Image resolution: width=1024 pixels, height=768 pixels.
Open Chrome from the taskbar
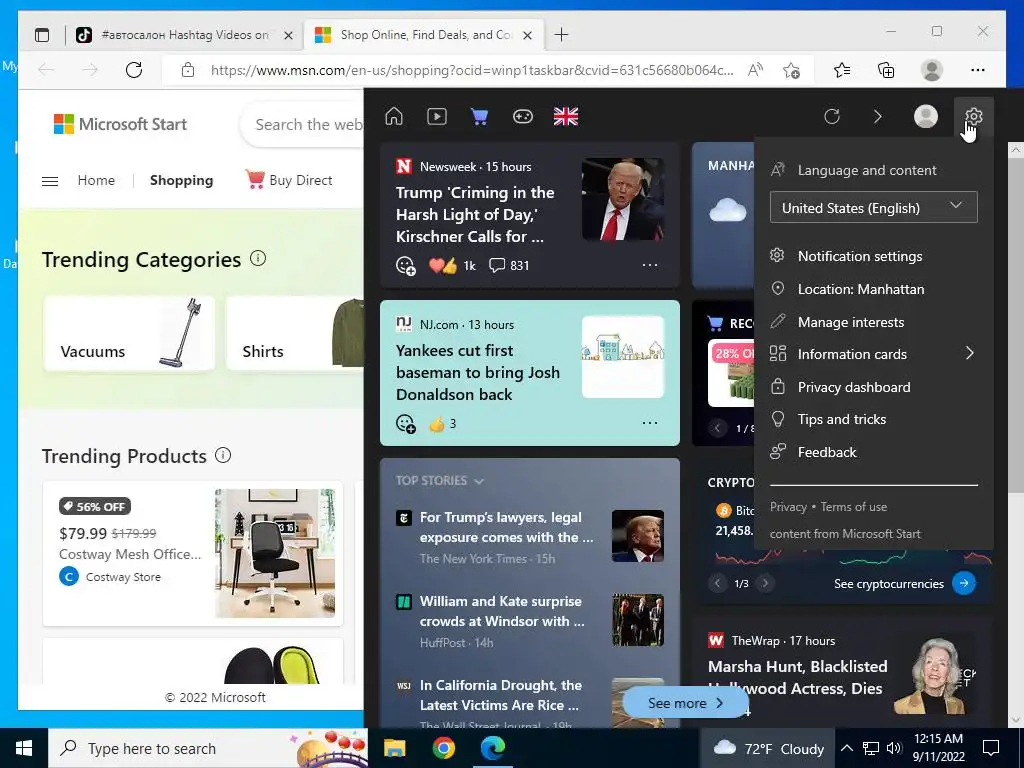tap(443, 748)
